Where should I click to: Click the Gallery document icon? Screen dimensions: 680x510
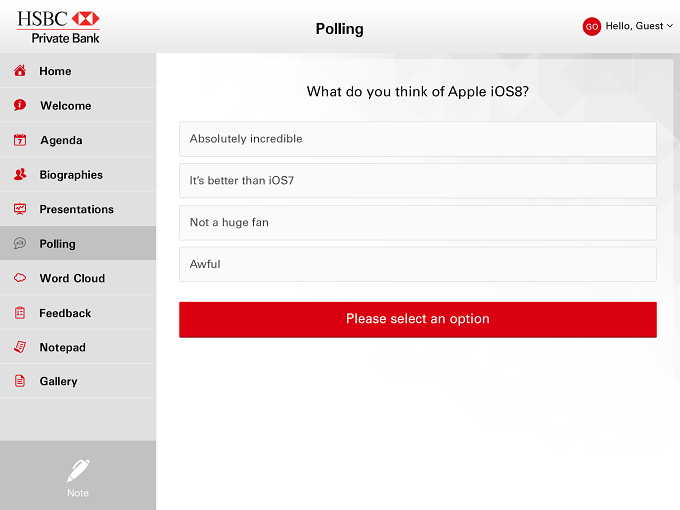(20, 381)
